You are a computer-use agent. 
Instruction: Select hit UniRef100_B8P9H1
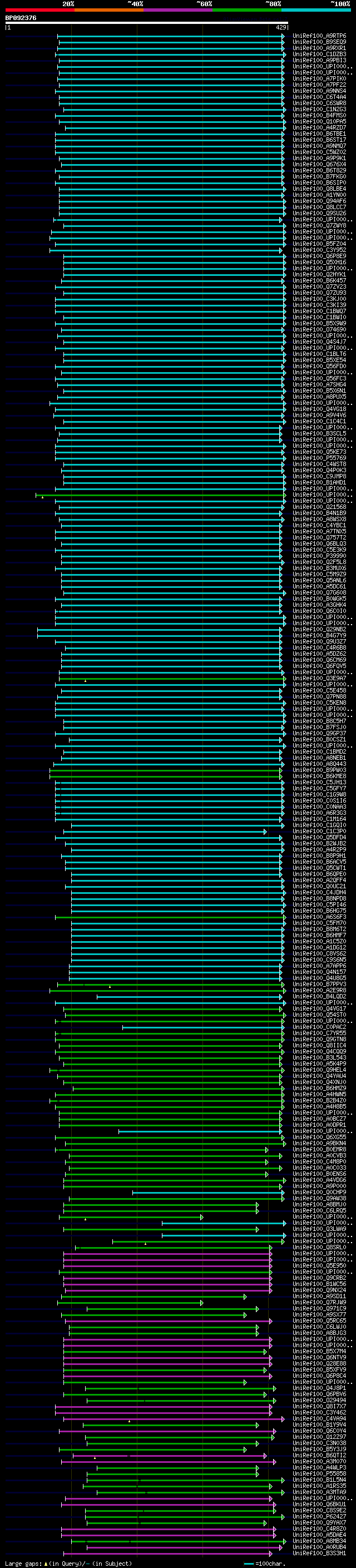(x=319, y=856)
